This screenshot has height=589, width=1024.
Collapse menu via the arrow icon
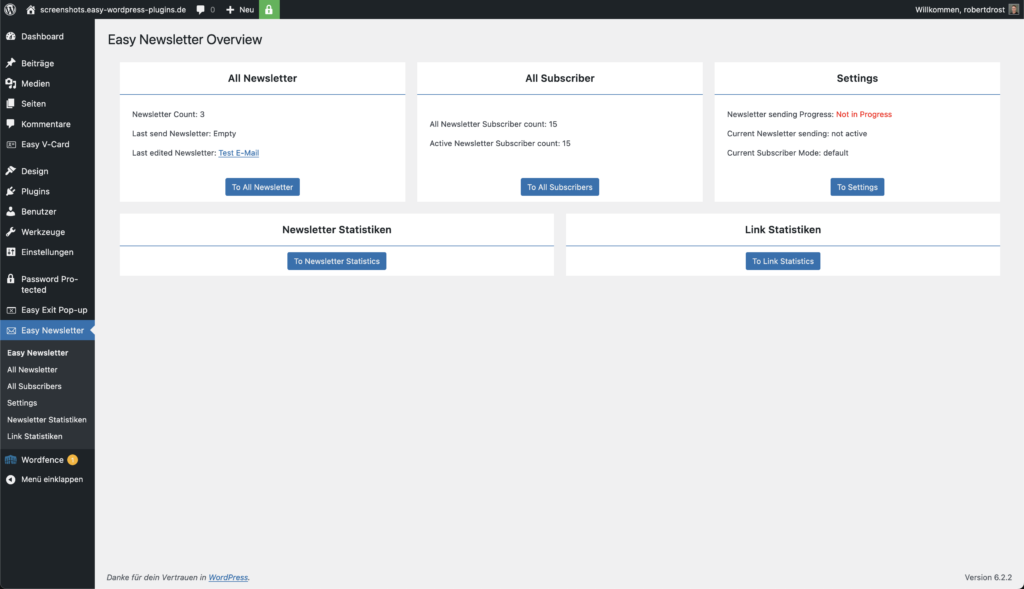(x=10, y=479)
